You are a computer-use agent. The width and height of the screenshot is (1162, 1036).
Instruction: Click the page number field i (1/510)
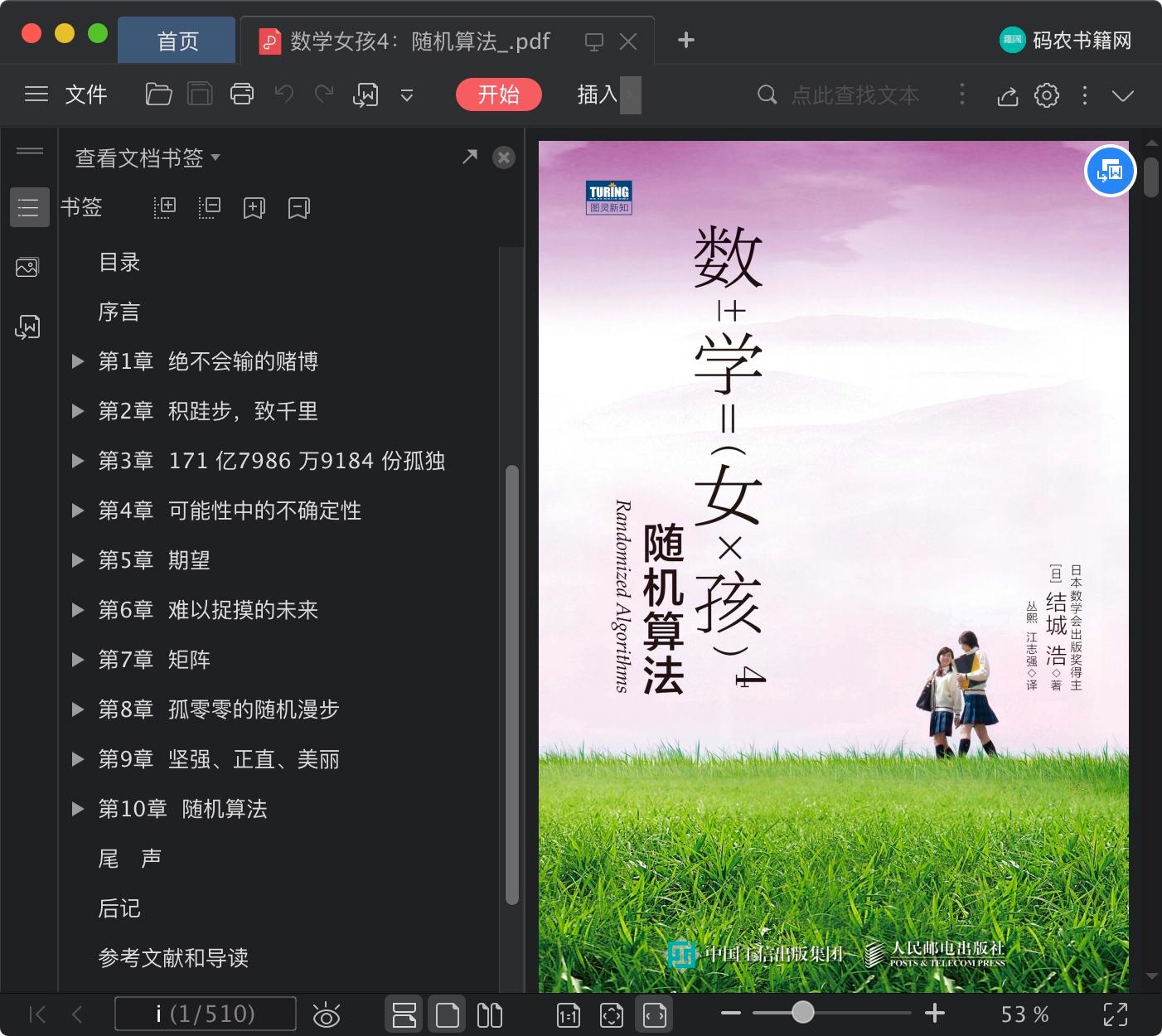tap(205, 1014)
